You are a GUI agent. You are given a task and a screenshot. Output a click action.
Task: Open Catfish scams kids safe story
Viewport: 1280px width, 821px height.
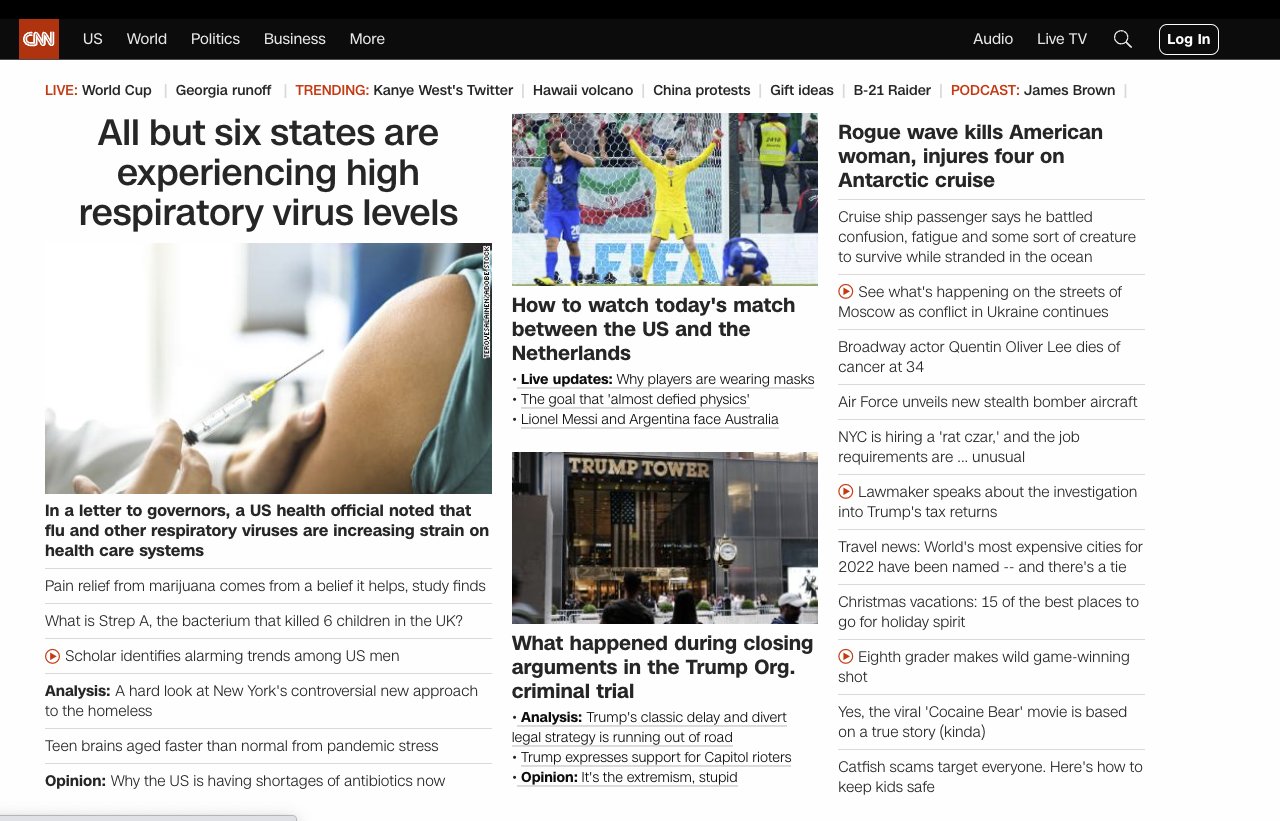[990, 777]
